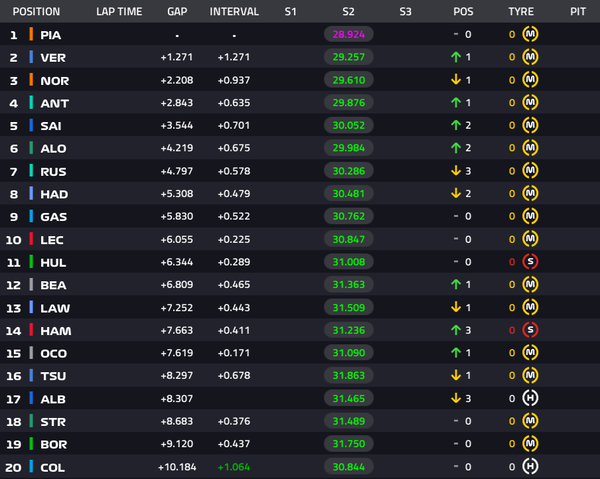Click HAM's red soft tyre icon
Screen dimensions: 600x479
click(x=530, y=330)
